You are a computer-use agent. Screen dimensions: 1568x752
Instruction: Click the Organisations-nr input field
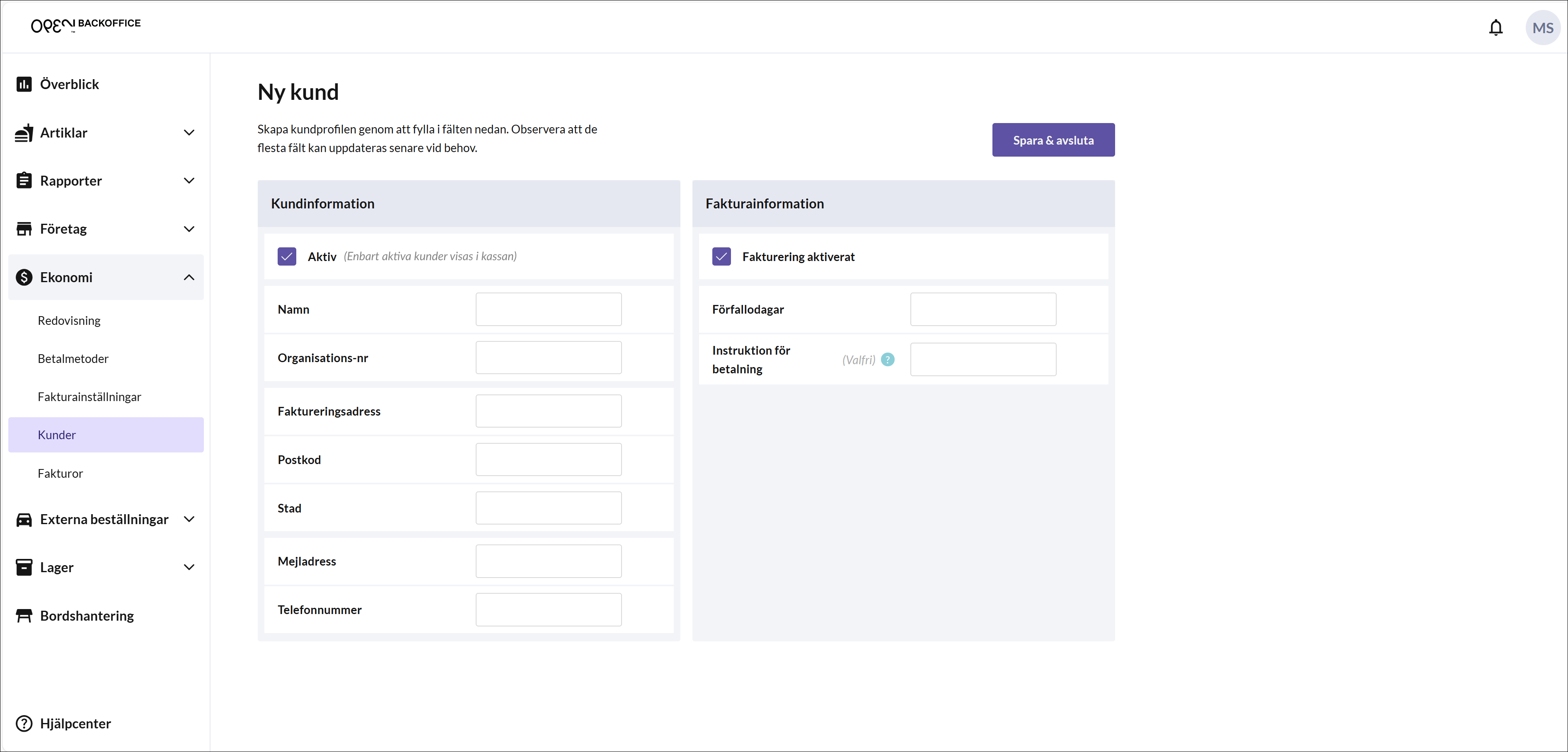click(x=549, y=358)
